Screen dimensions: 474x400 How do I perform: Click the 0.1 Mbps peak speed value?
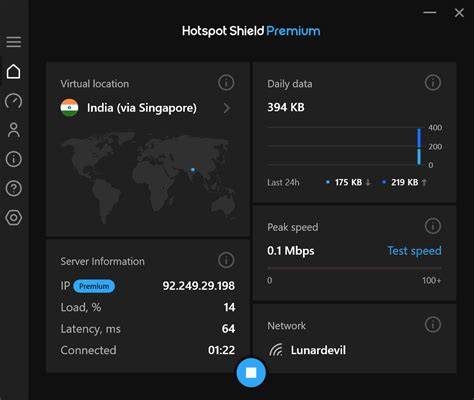pos(291,251)
